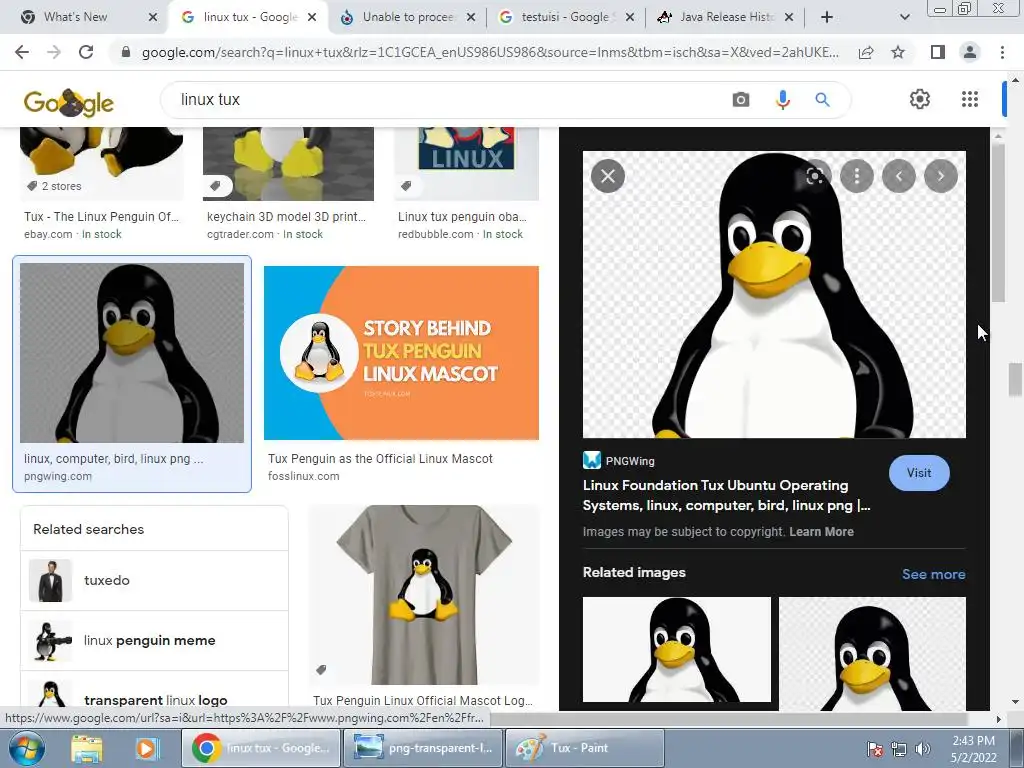Close the image preview panel

point(608,176)
